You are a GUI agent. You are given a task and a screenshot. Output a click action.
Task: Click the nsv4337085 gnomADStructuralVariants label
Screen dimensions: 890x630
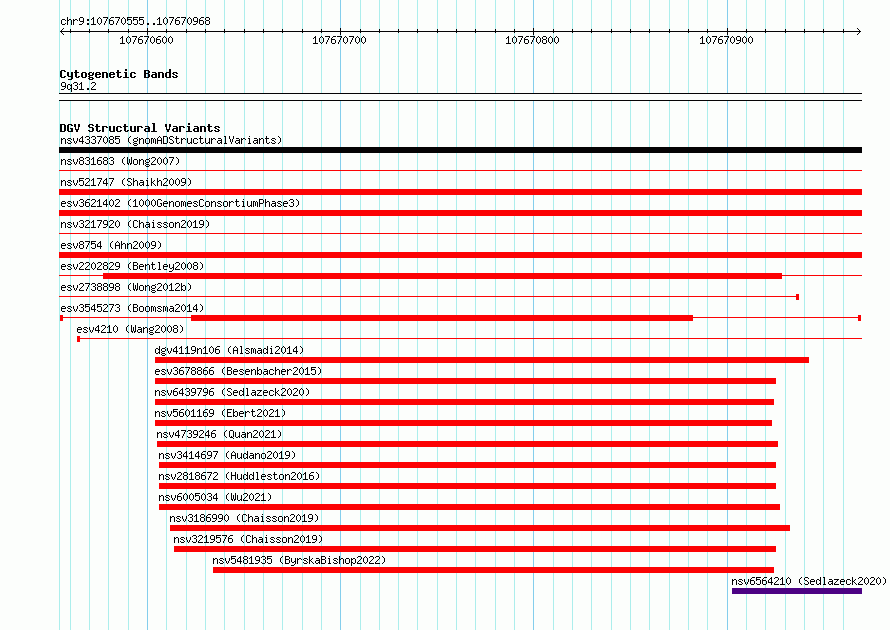point(171,140)
